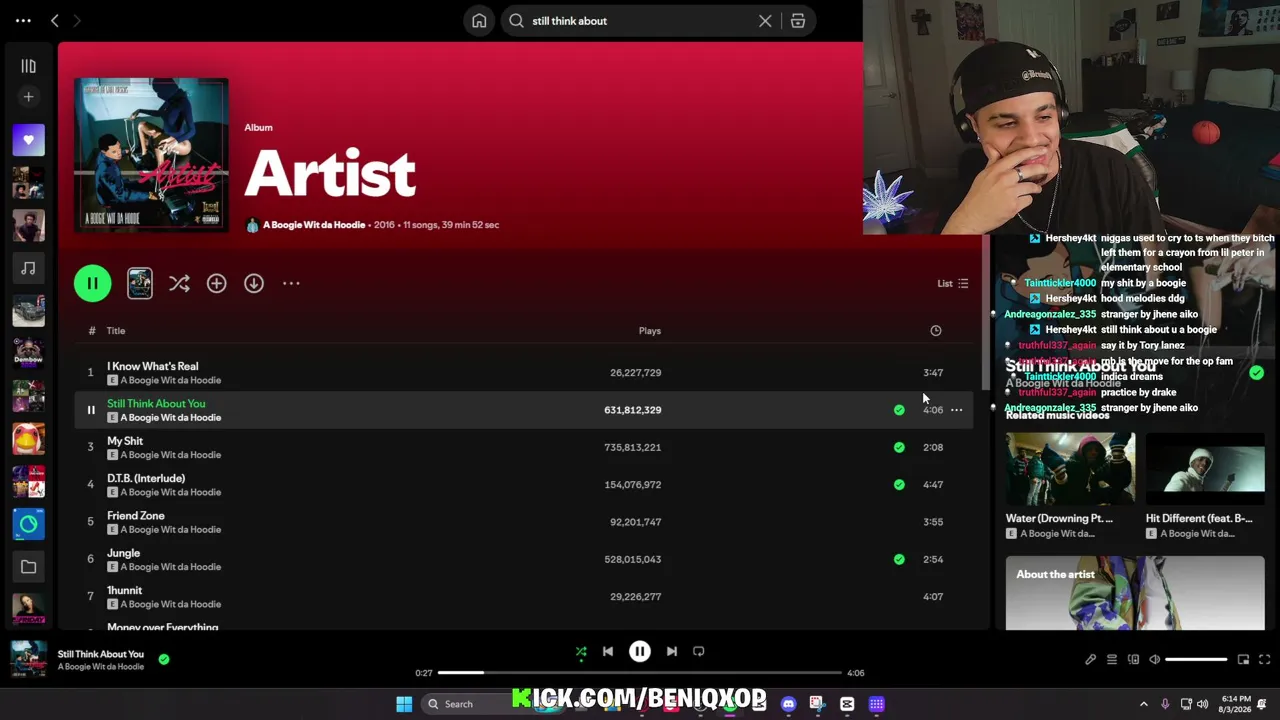Open artist link under Jungle track
This screenshot has height=720, width=1280.
click(x=171, y=567)
